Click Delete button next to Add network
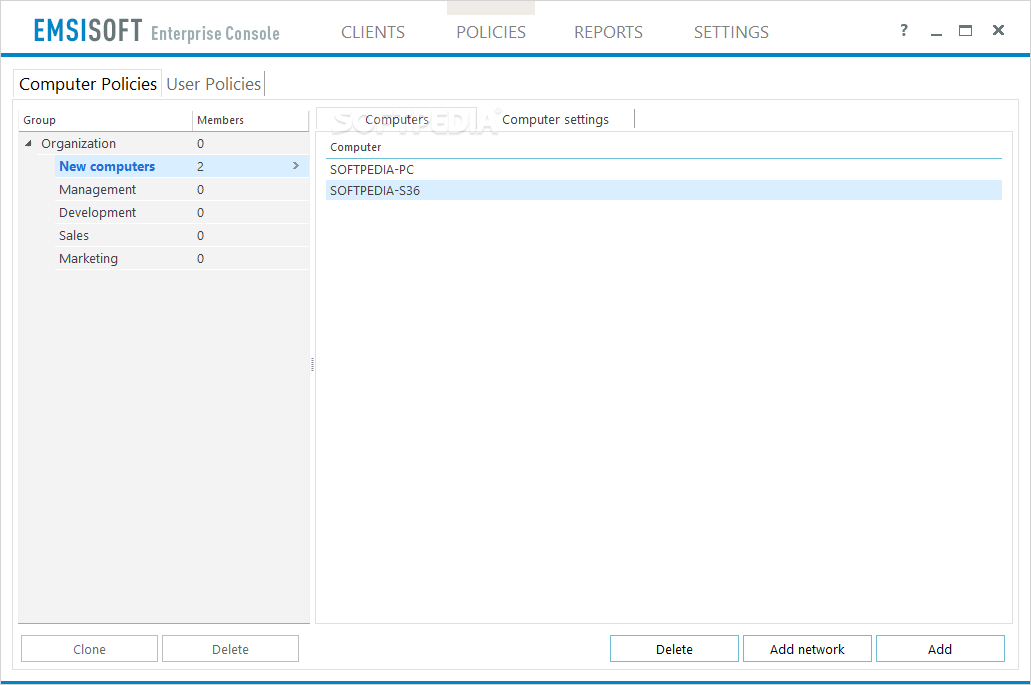Screen dimensions: 1031x685 (x=674, y=649)
